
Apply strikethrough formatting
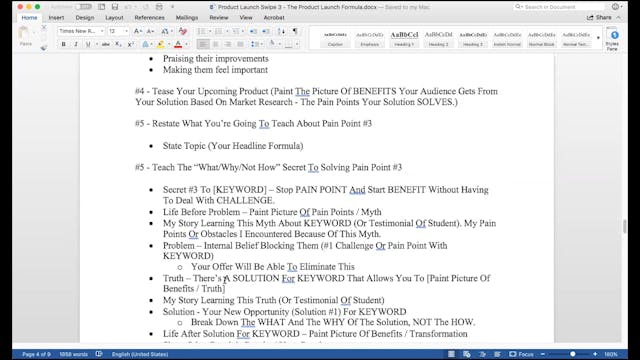tap(106, 44)
